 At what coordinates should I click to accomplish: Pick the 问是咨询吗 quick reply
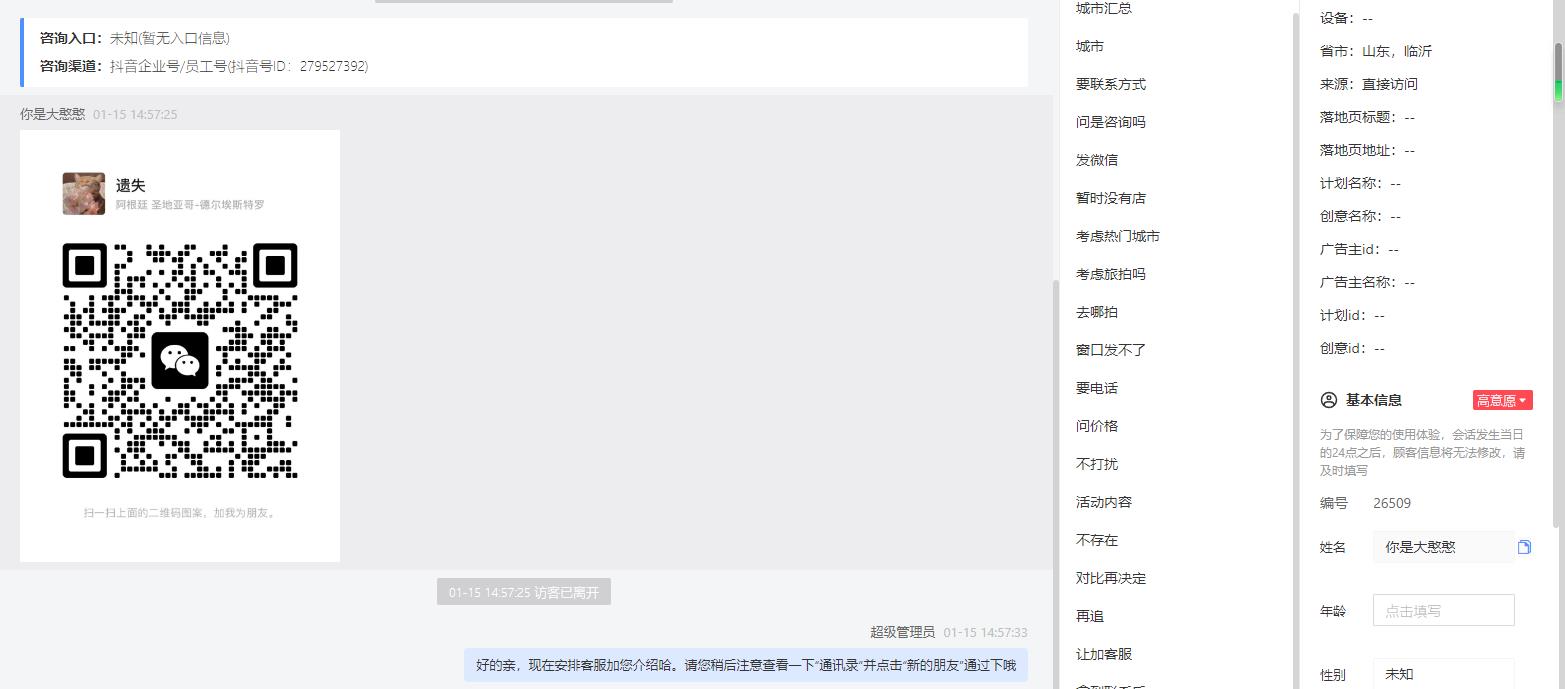pos(1111,122)
